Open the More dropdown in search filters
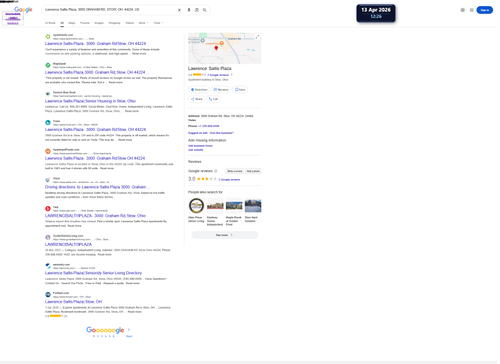Viewport: 500px width, 364px height. pyautogui.click(x=143, y=23)
